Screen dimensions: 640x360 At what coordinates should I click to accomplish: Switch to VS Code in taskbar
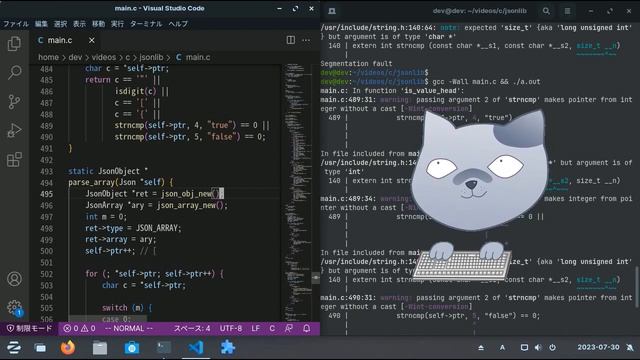tap(196, 348)
